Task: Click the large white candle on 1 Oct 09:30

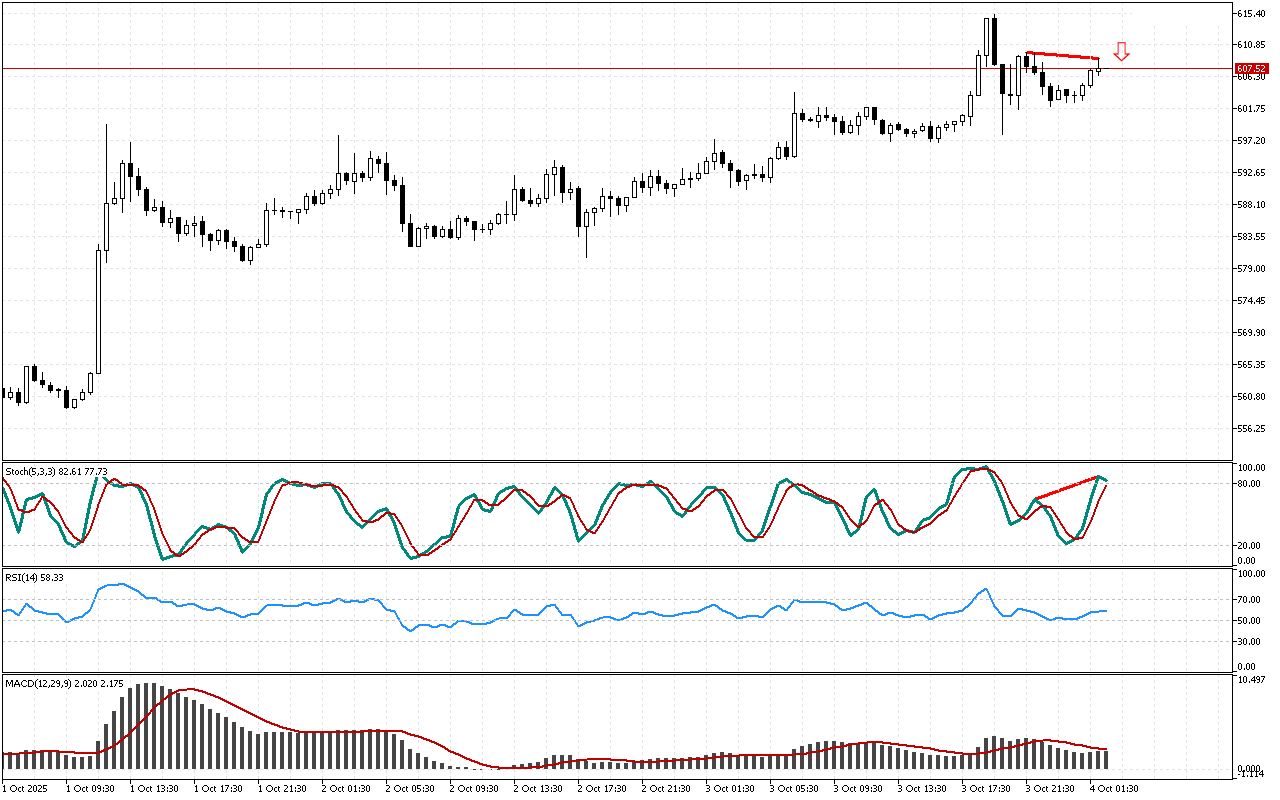Action: pyautogui.click(x=99, y=310)
